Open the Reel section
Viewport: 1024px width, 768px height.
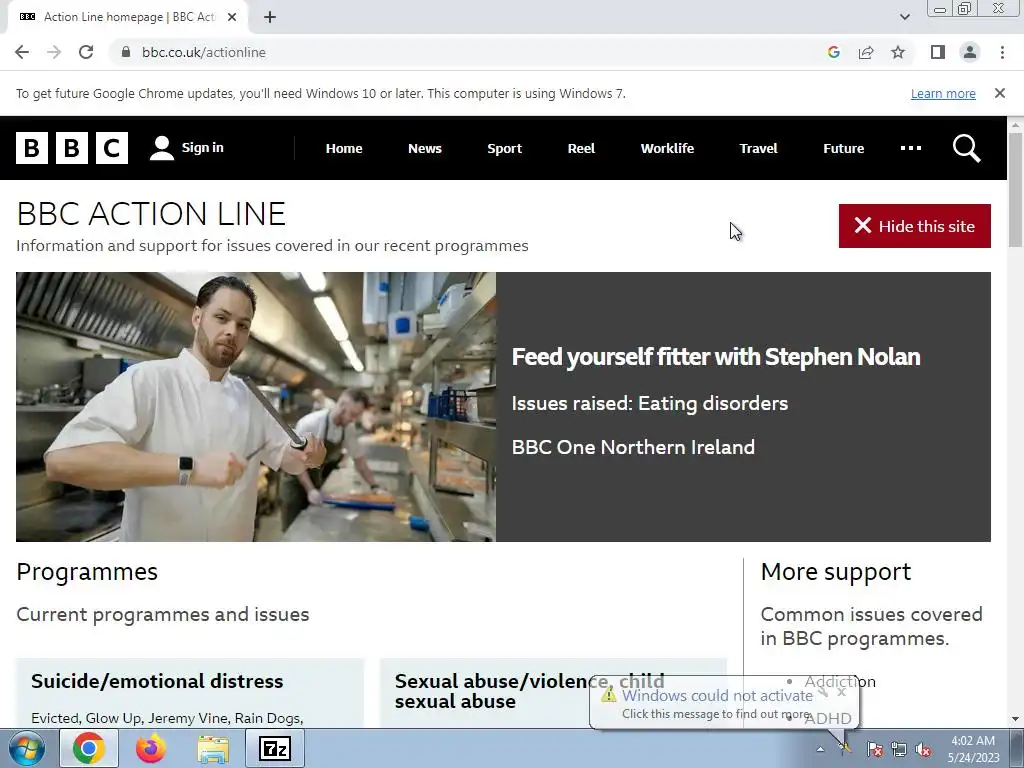581,148
